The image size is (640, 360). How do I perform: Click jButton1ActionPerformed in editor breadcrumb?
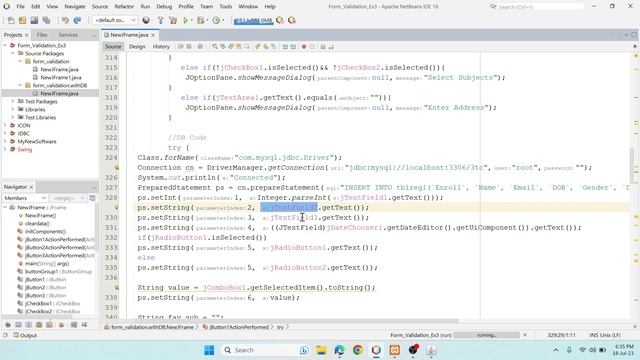coord(239,327)
